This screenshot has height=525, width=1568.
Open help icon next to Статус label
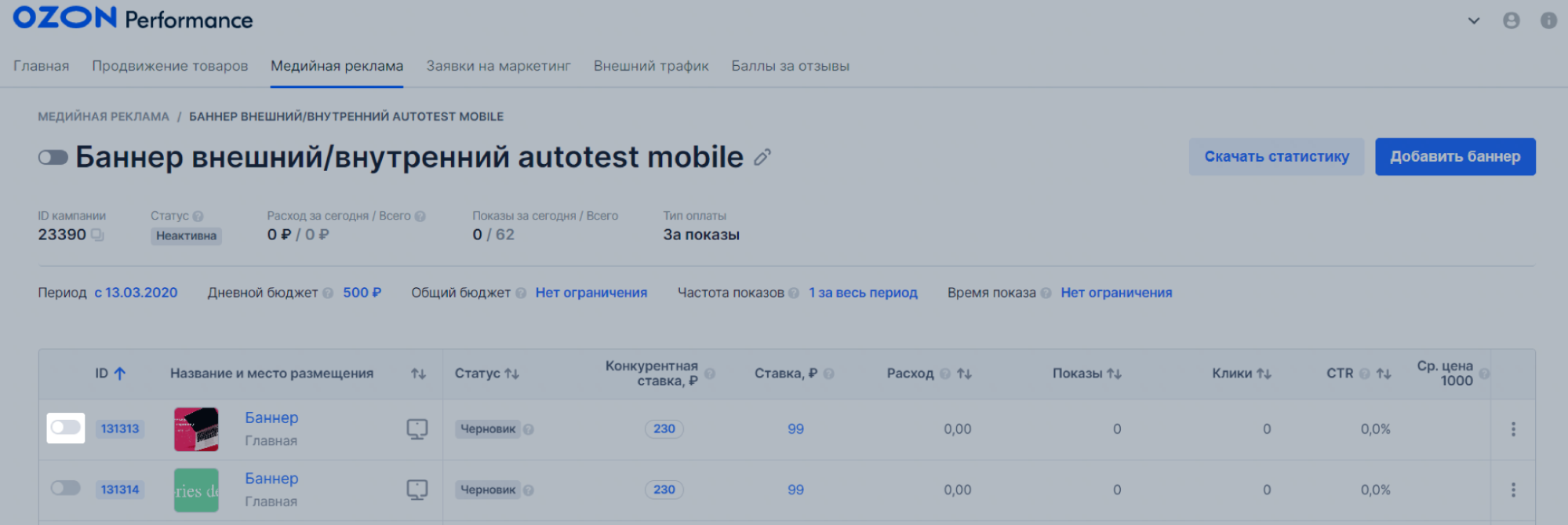click(198, 216)
